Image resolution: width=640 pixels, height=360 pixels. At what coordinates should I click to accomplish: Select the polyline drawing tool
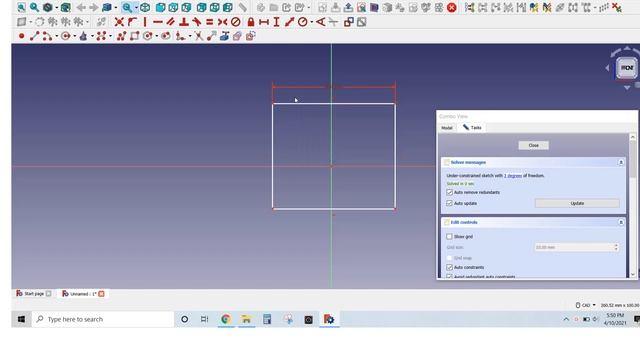[x=121, y=36]
